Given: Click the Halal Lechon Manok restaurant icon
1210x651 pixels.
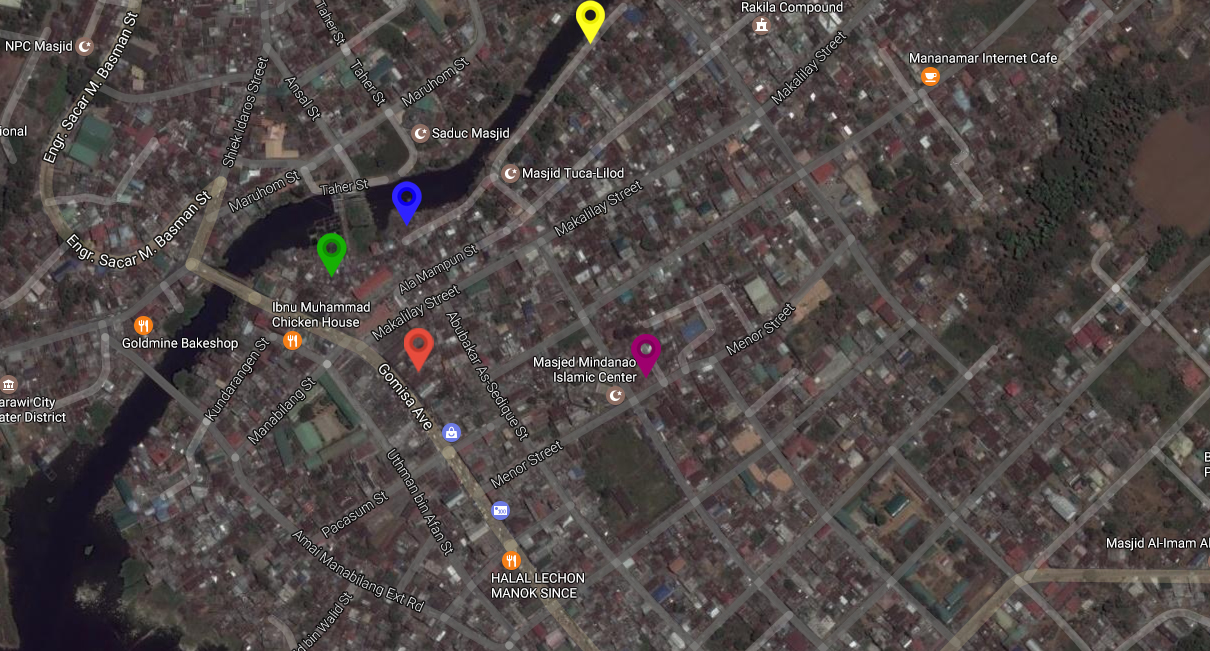Looking at the screenshot, I should pos(511,560).
